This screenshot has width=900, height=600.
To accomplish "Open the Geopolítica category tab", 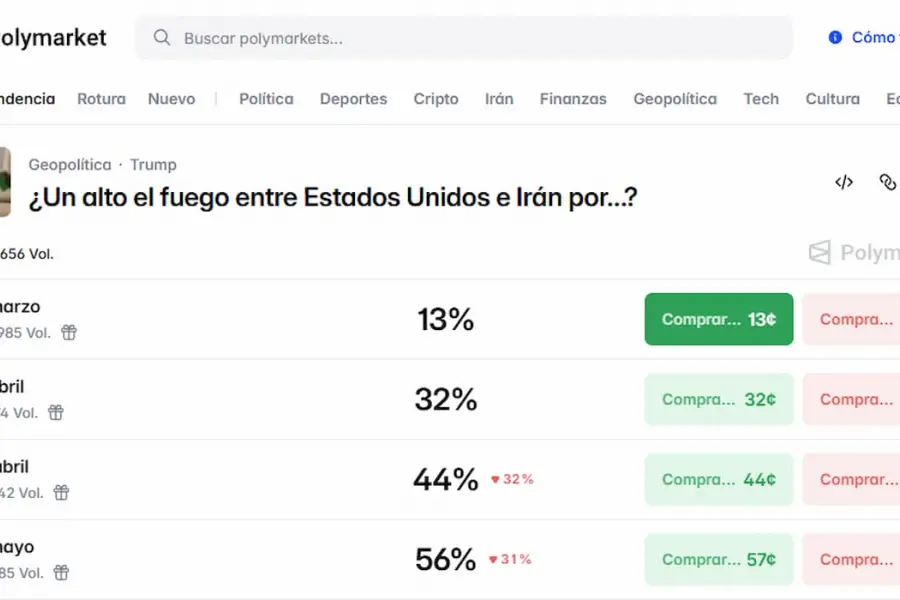I will click(674, 99).
